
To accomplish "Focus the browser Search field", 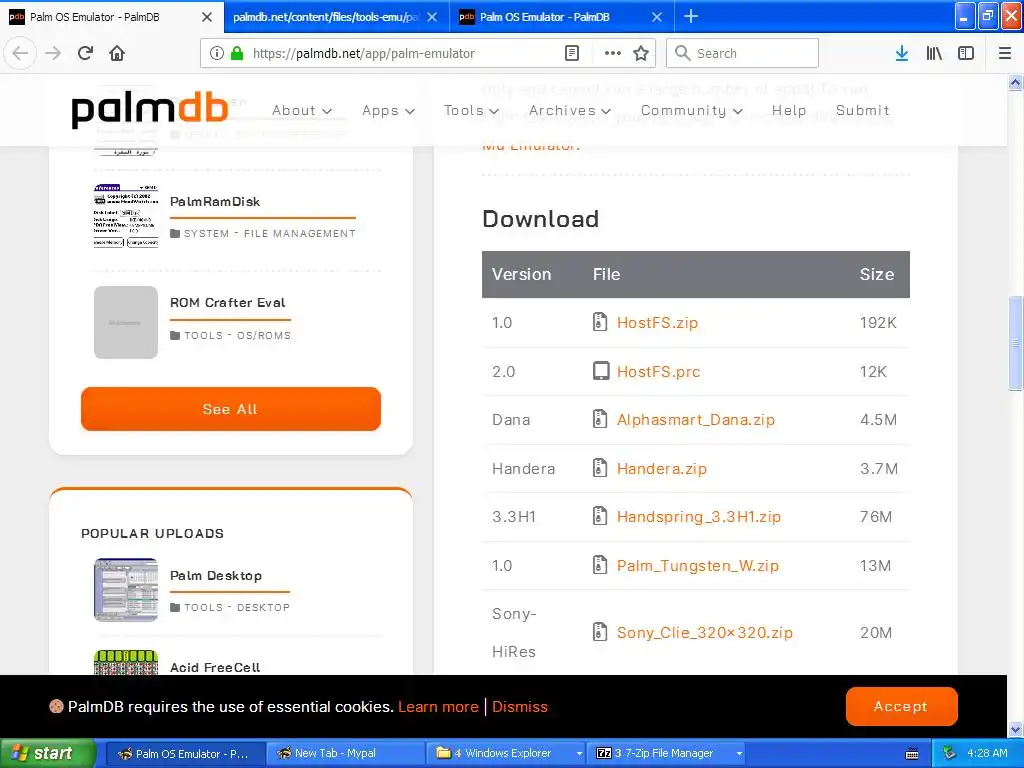I will pos(743,54).
